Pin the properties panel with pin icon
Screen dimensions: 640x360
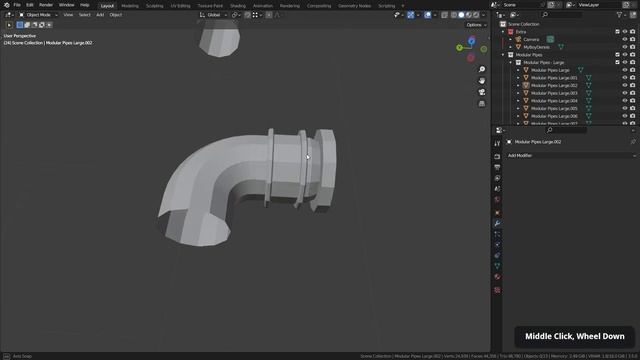(633, 142)
